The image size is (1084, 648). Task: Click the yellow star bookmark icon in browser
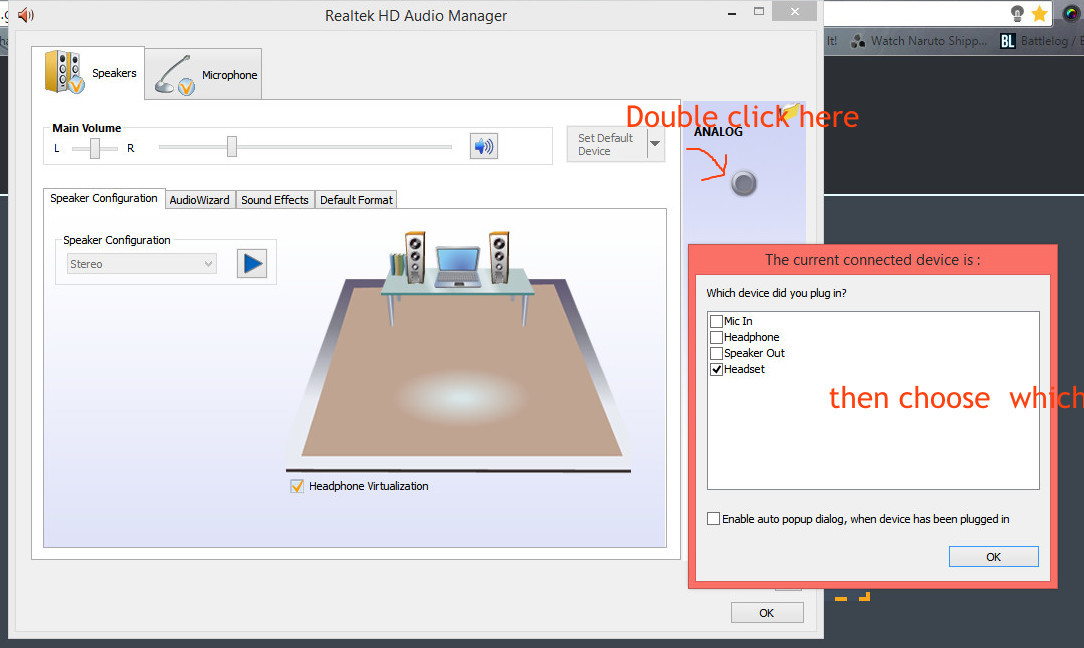(1039, 13)
